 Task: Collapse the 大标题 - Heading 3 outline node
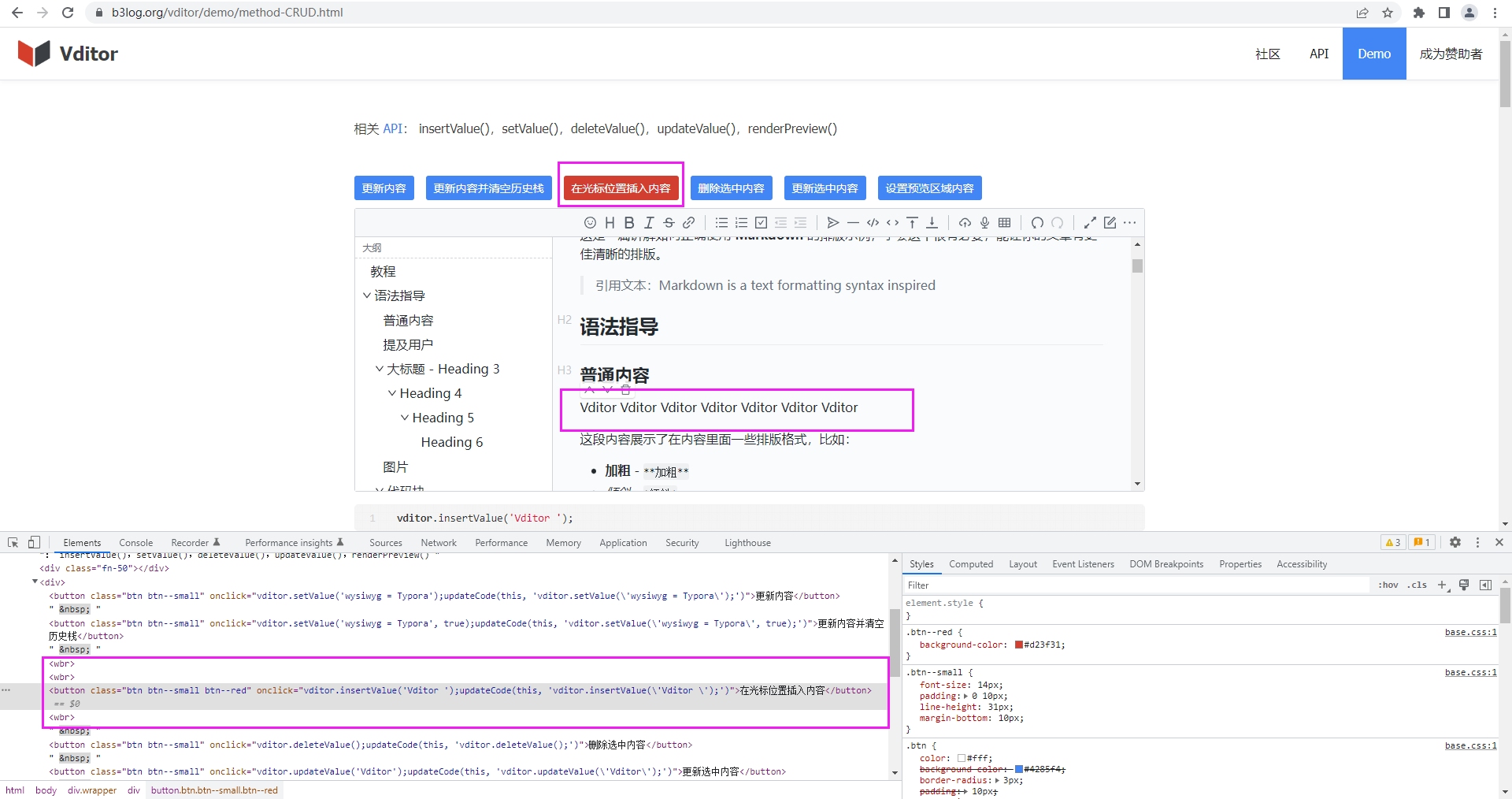pos(380,369)
